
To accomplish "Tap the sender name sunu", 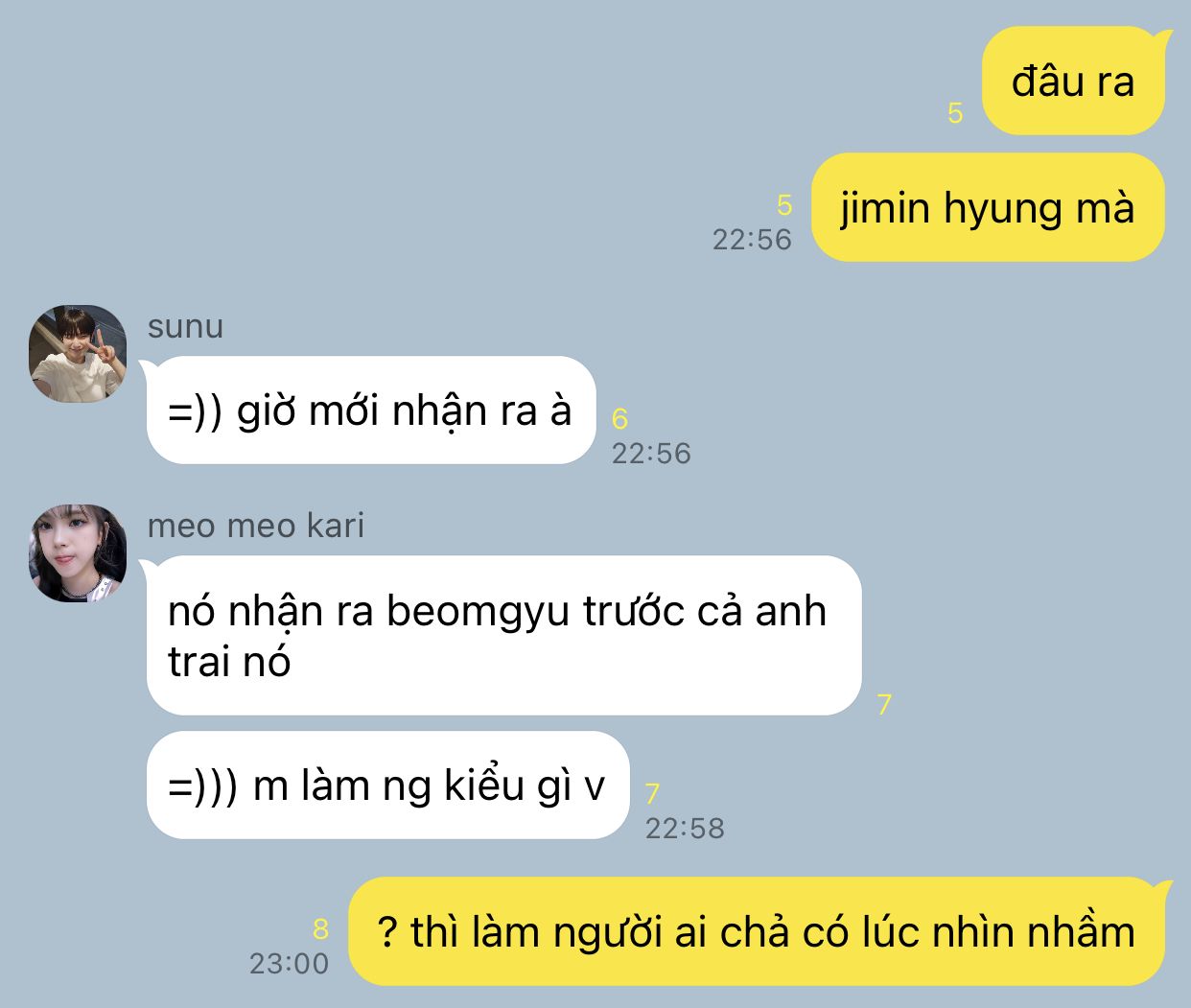I will pos(185,326).
